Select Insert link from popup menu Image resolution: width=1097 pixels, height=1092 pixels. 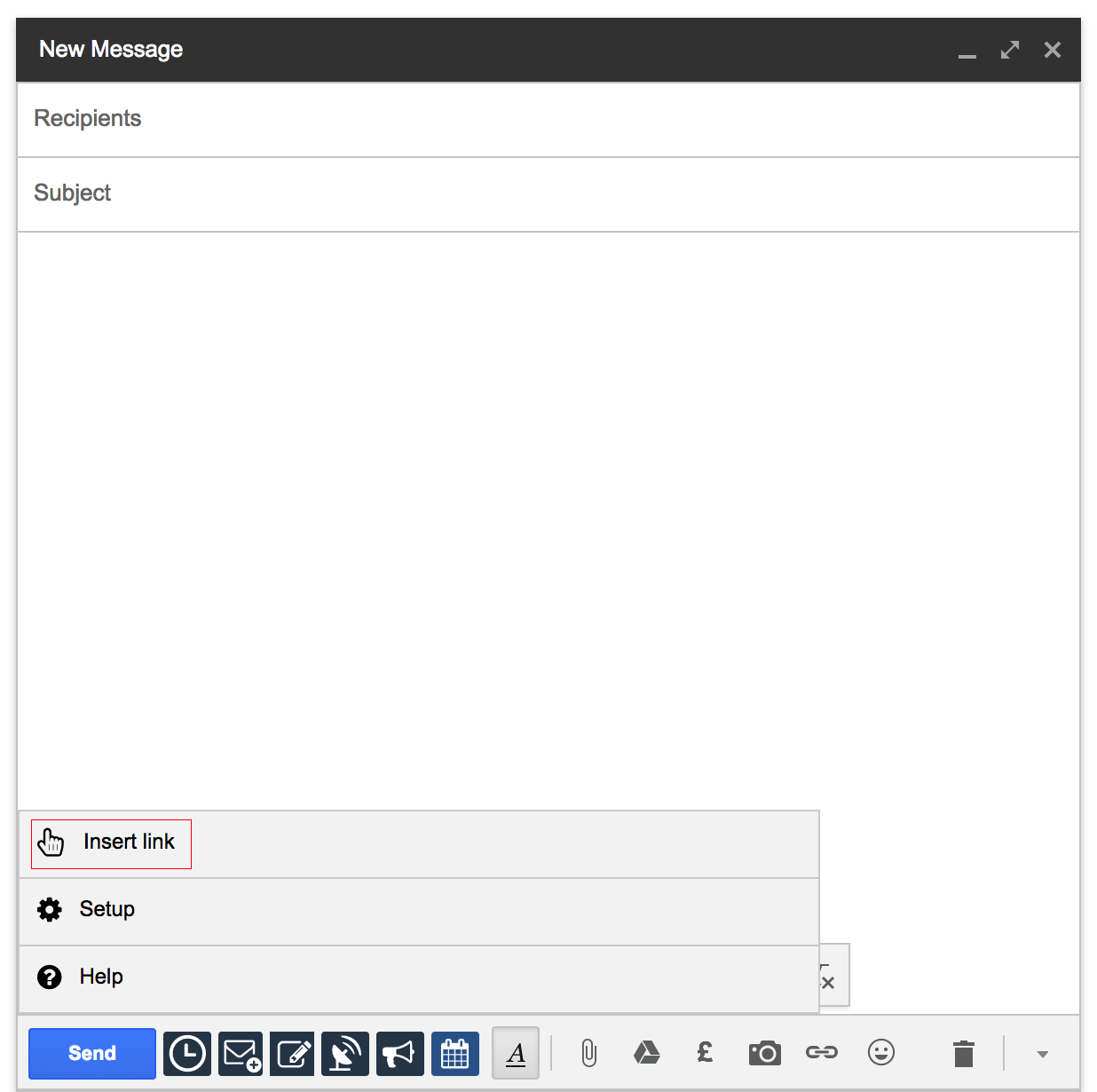[x=112, y=843]
